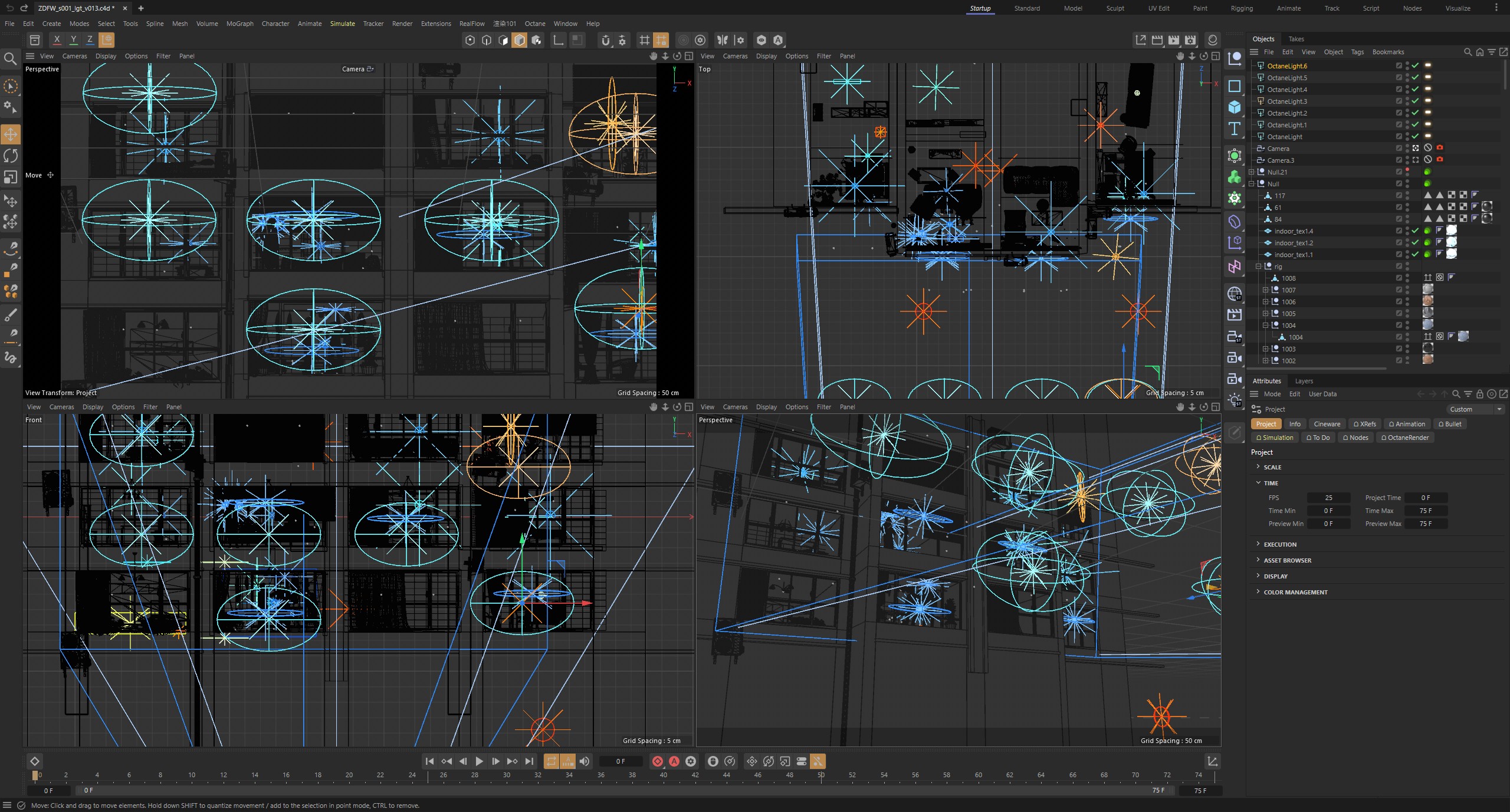The width and height of the screenshot is (1510, 812).
Task: Select the Move tool in left toolbar
Action: coord(11,134)
